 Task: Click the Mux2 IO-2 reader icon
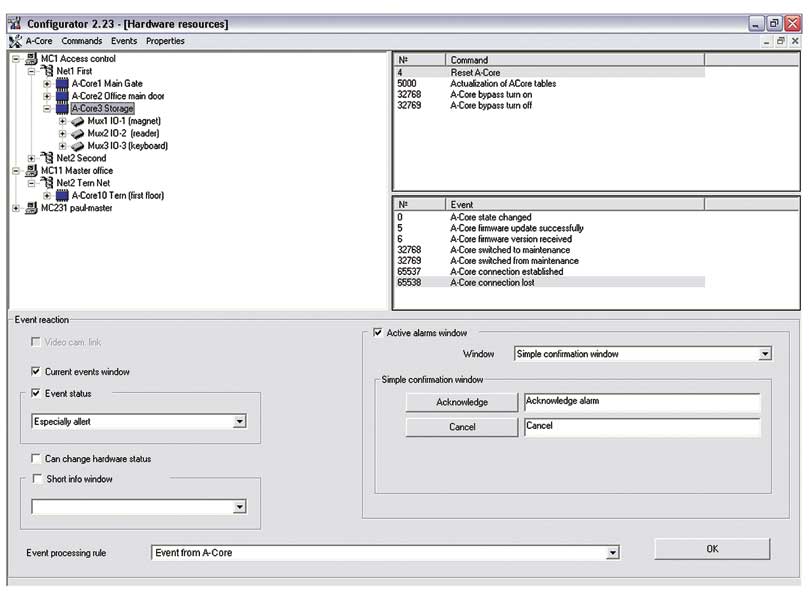click(x=79, y=133)
